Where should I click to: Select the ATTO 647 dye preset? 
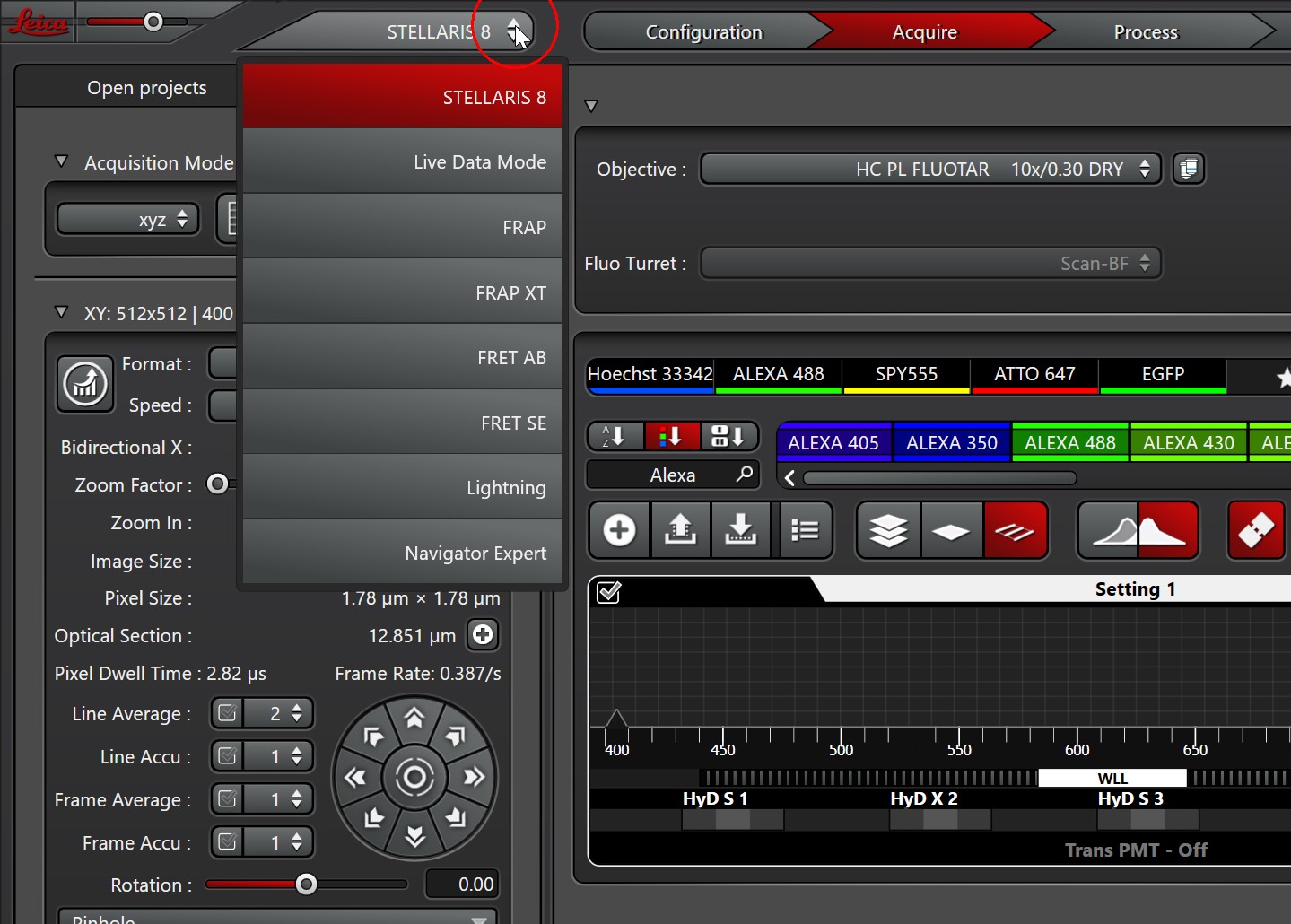pyautogui.click(x=1034, y=375)
